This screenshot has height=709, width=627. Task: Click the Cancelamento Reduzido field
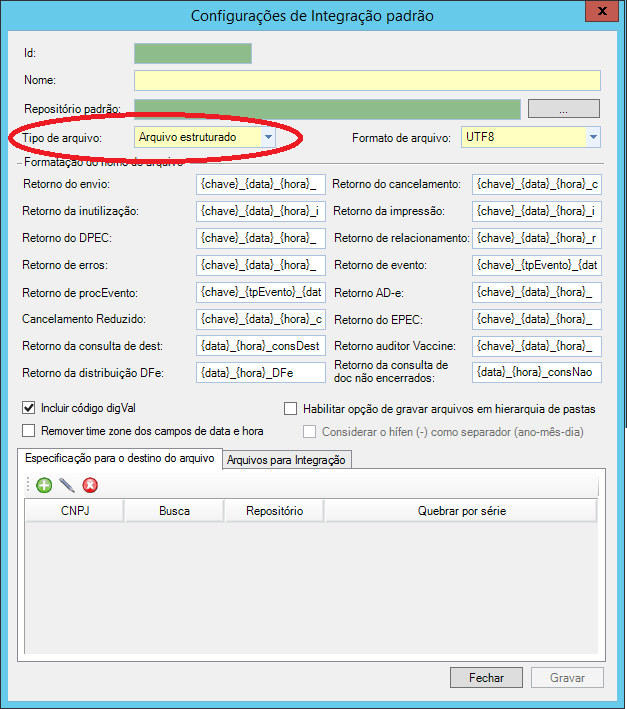tap(261, 319)
